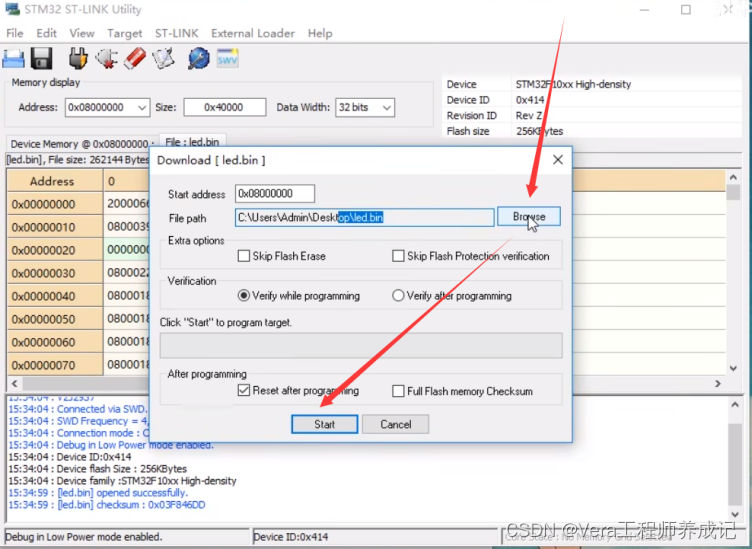
Task: Open the Help menu
Action: (320, 33)
